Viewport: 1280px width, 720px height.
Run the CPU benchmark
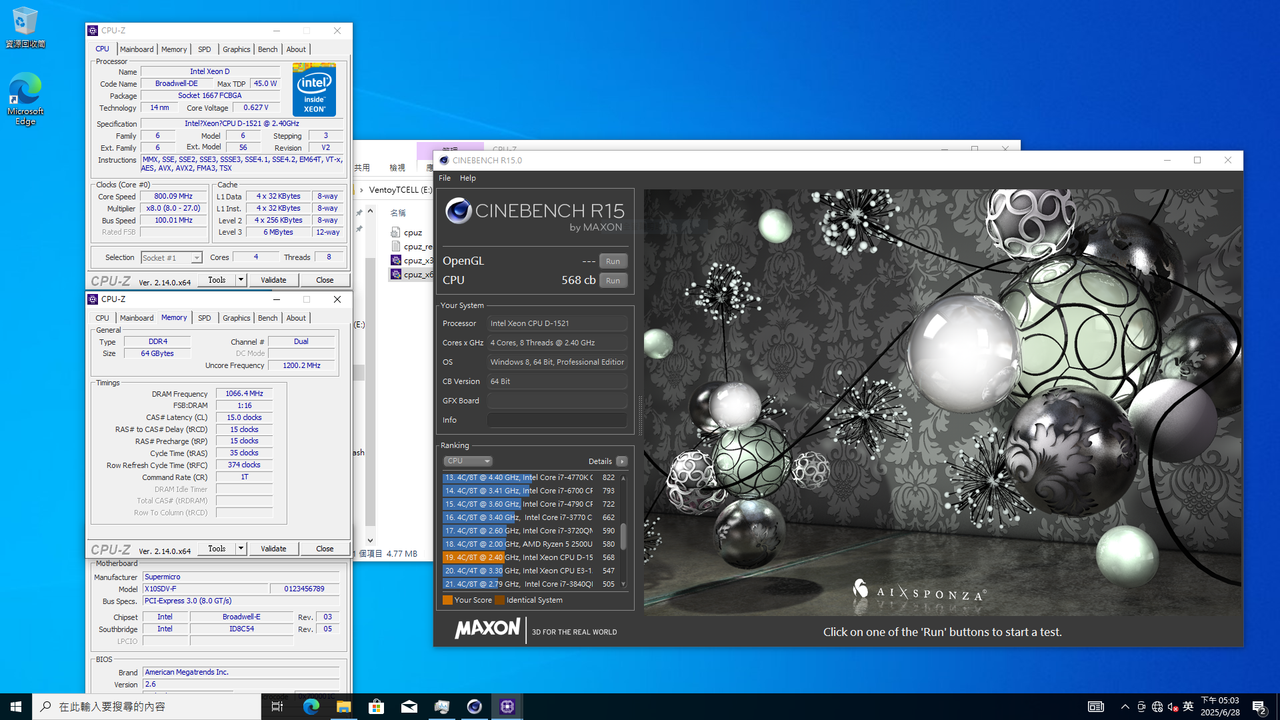613,281
